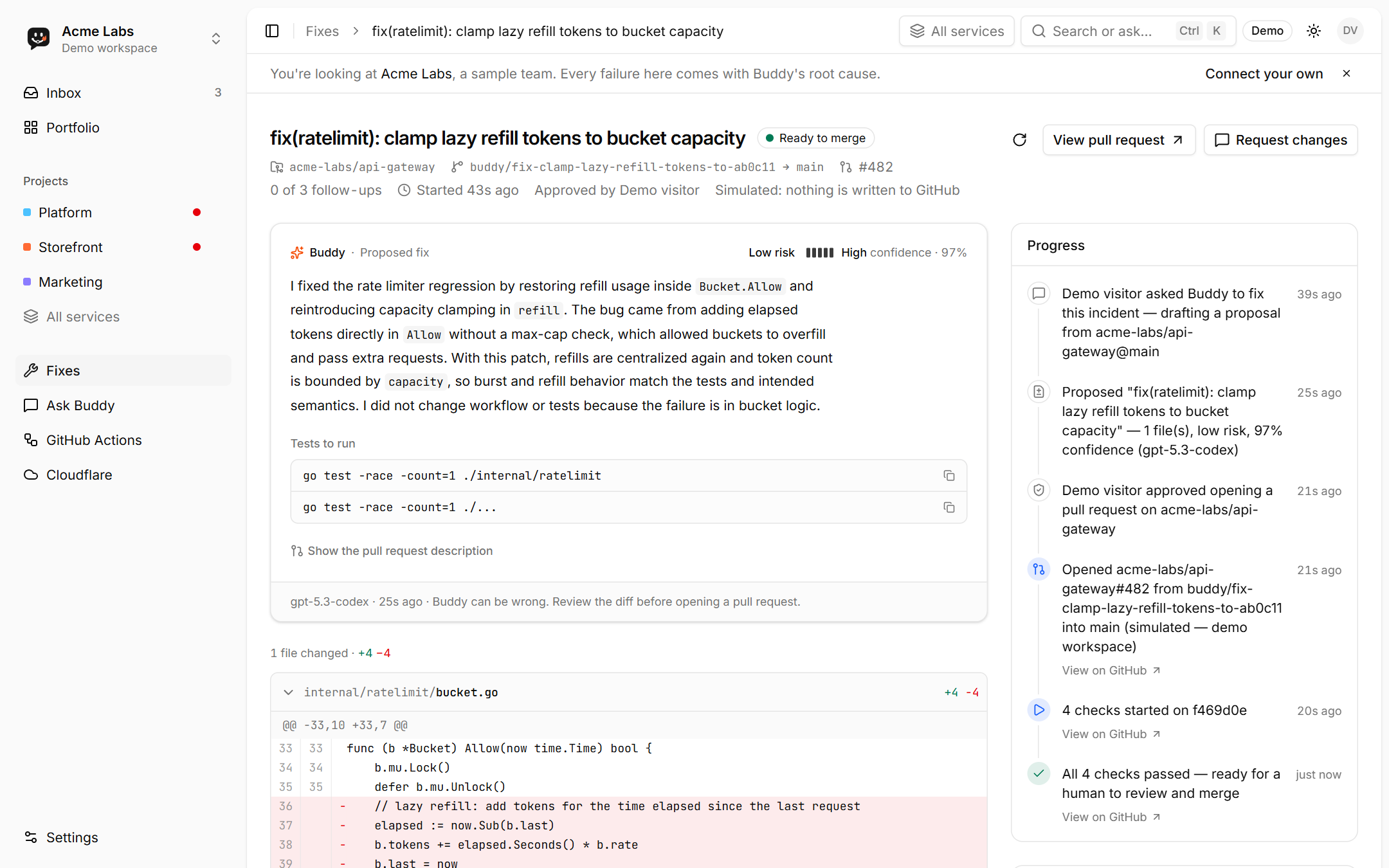Open GitHub Actions page

(x=123, y=440)
